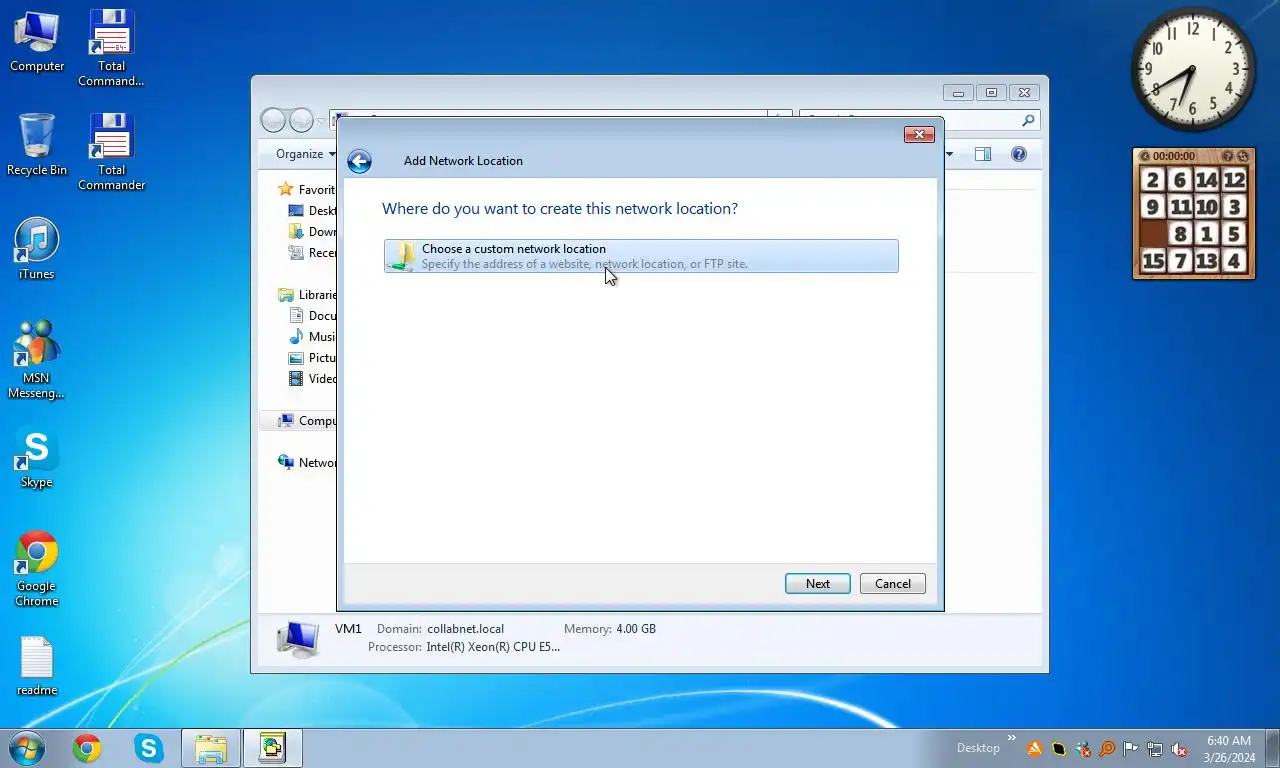Viewport: 1280px width, 768px height.
Task: Click the Skype desktop icon
Action: [37, 458]
